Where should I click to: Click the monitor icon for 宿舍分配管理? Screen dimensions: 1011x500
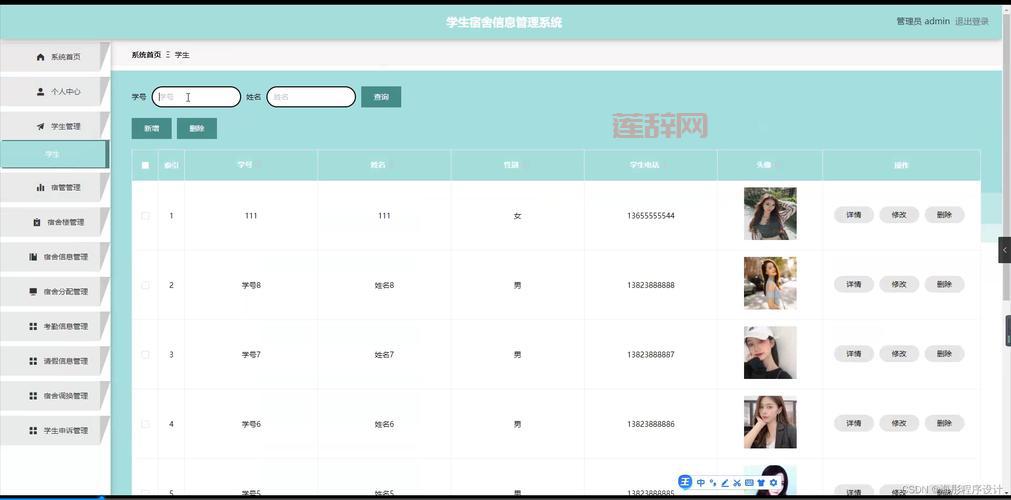[x=34, y=292]
